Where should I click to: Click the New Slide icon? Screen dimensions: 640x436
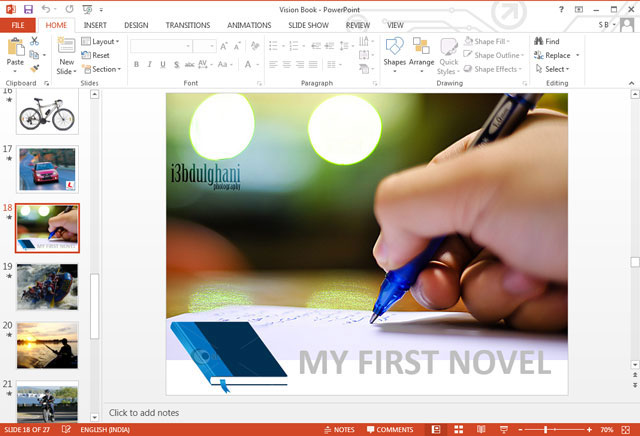click(66, 46)
